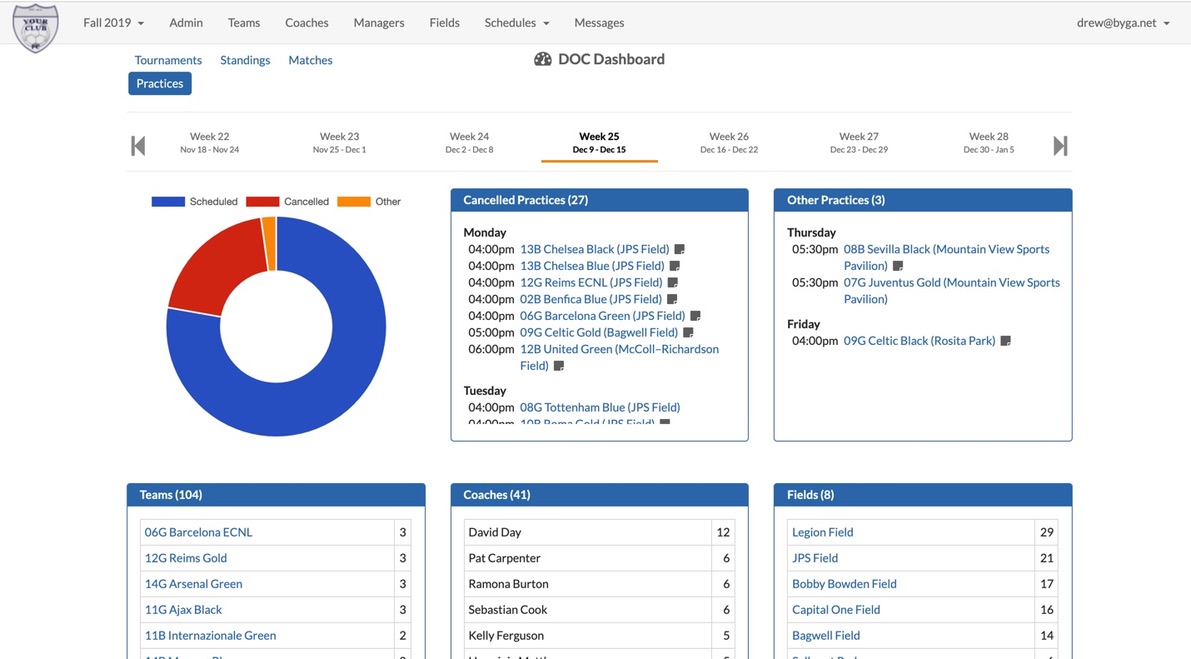The width and height of the screenshot is (1191, 659).
Task: Open the 06G Barcelona ECNL team link
Action: click(197, 531)
